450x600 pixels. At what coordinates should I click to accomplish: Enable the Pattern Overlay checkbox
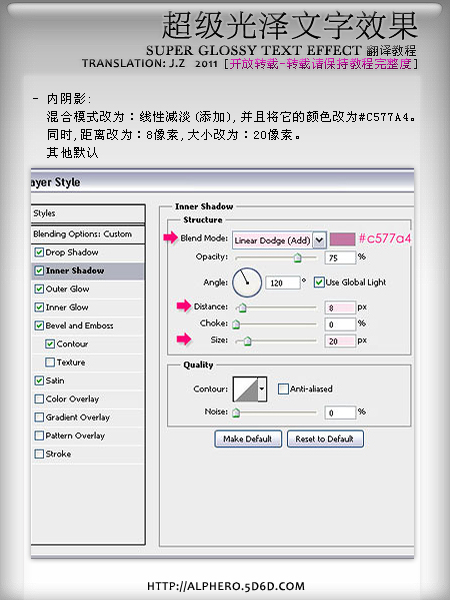tap(39, 435)
